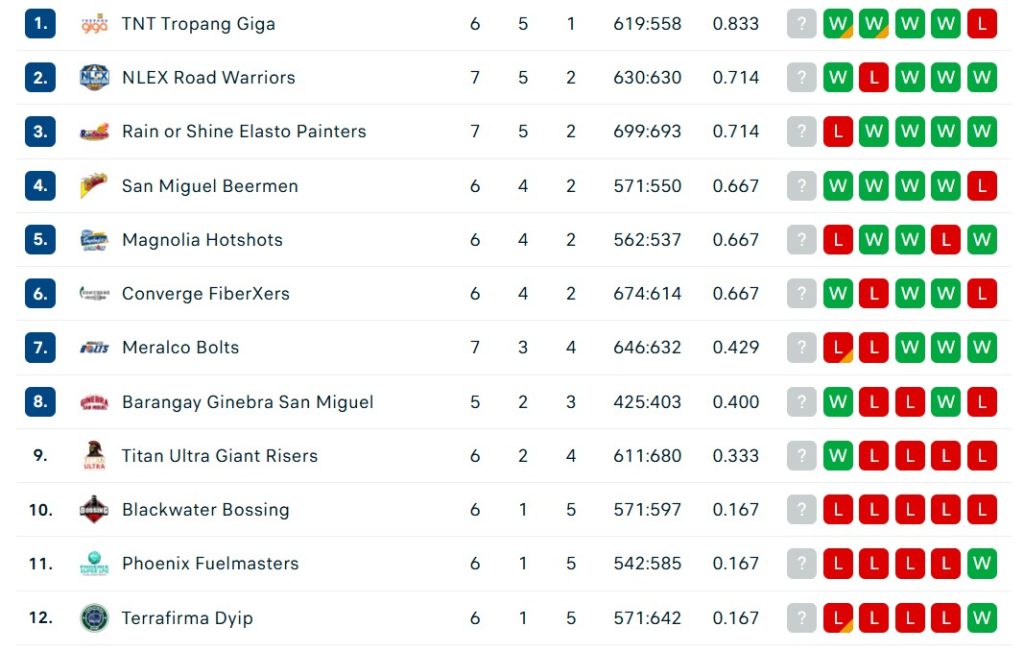Click Magnolia Hotshots' first L result badge

click(x=838, y=239)
